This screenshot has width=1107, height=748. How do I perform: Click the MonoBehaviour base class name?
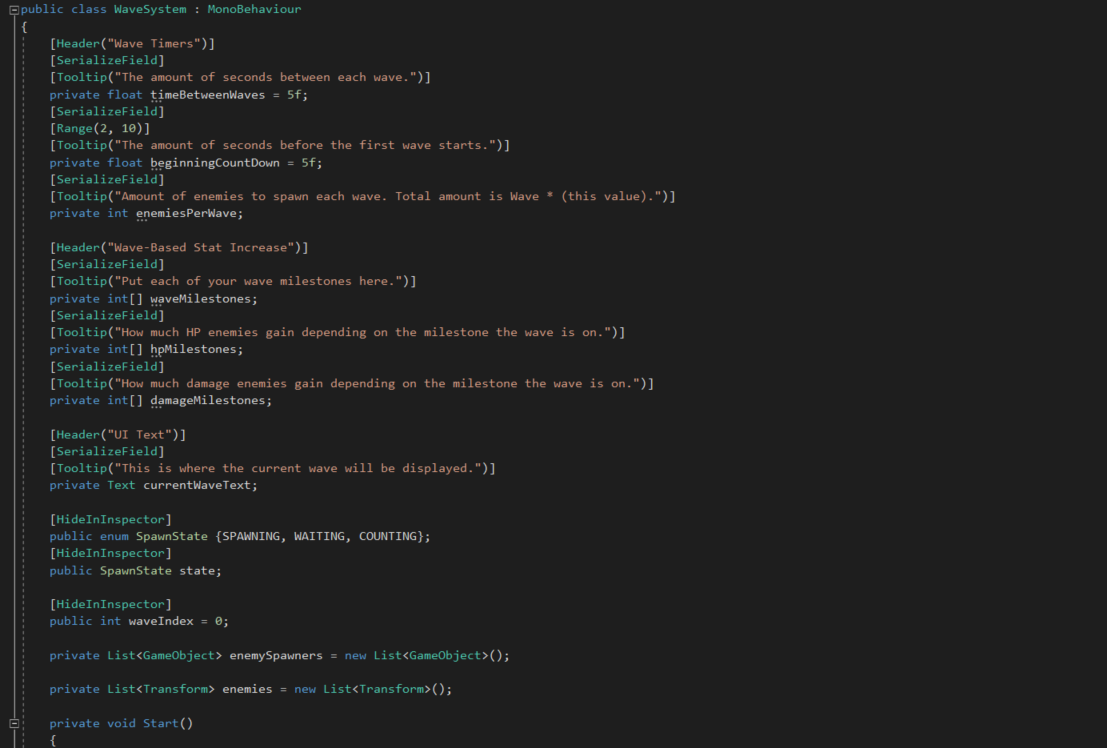pos(254,9)
